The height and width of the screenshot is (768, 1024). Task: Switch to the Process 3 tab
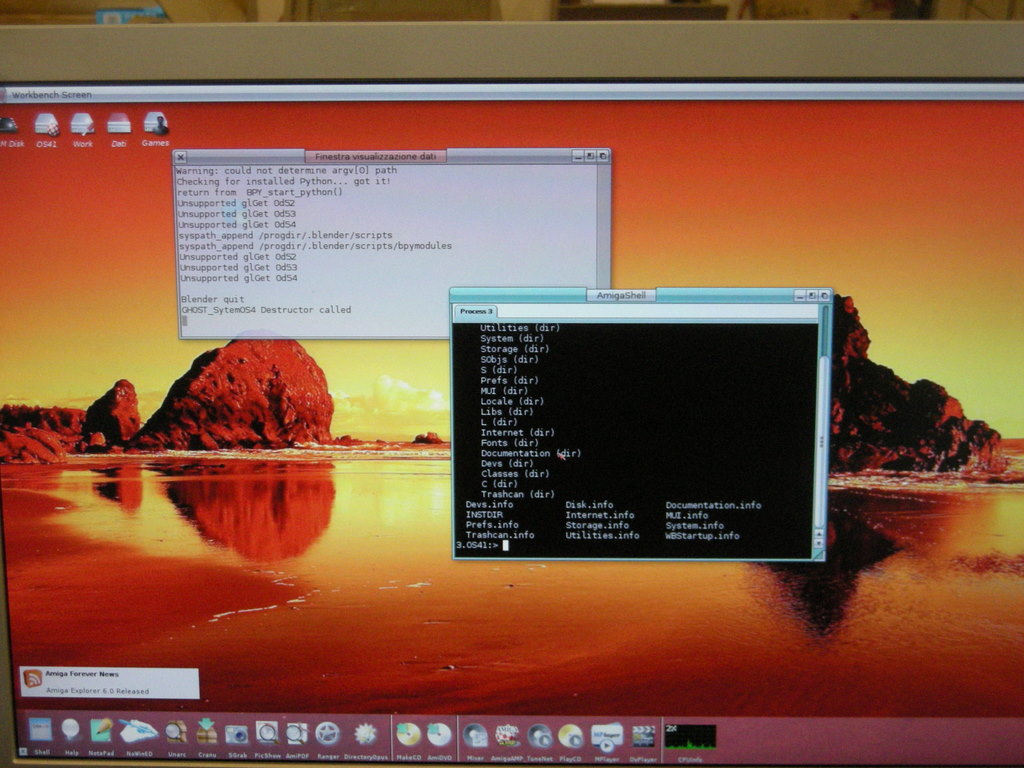(x=476, y=311)
